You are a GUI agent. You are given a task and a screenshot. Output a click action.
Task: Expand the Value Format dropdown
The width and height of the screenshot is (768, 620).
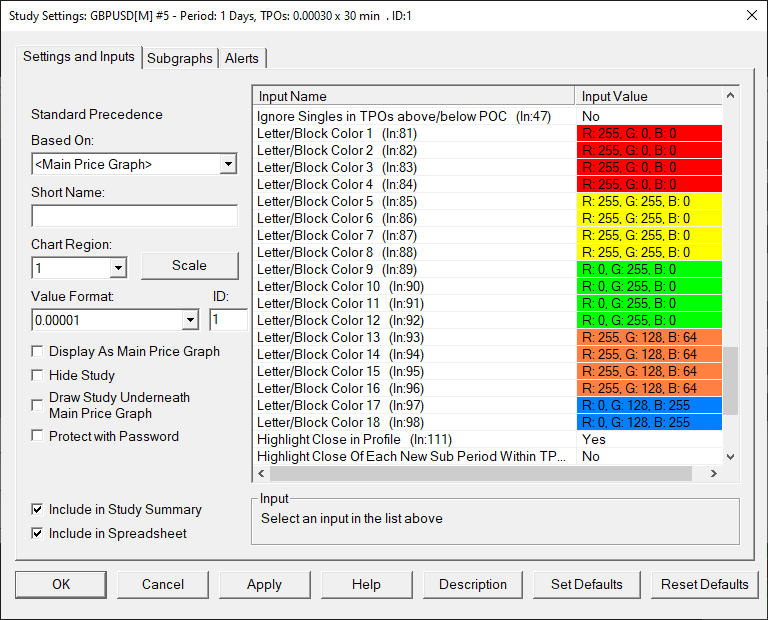[190, 320]
